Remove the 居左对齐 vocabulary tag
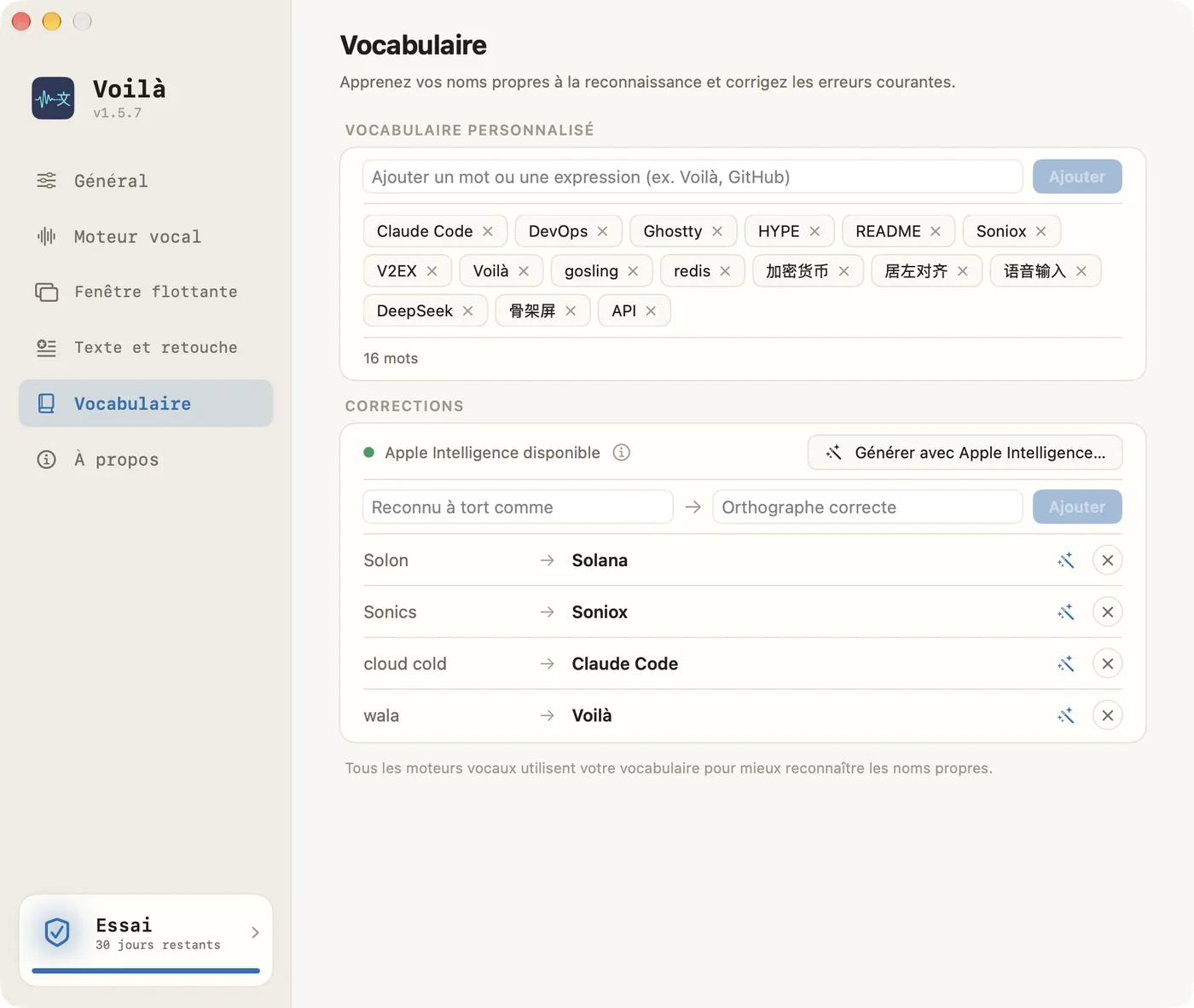 [x=963, y=271]
